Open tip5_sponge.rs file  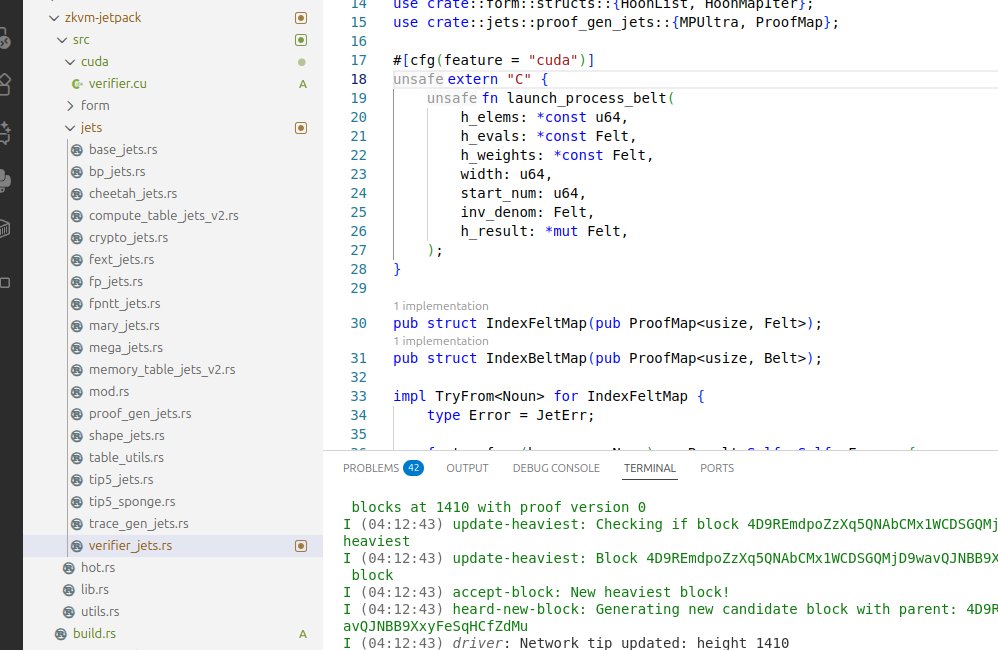[x=132, y=502]
